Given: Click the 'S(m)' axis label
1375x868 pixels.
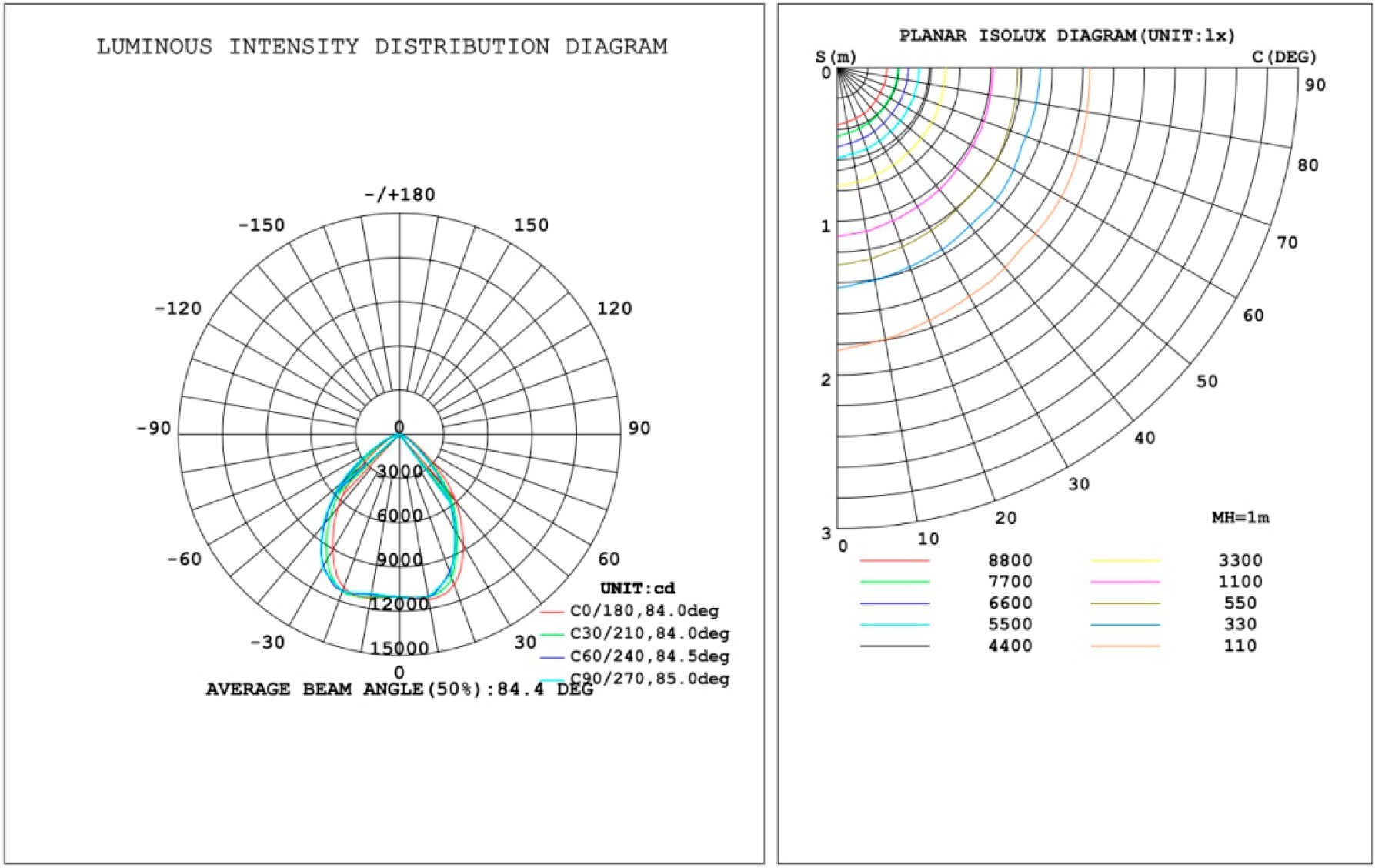Looking at the screenshot, I should click(836, 57).
